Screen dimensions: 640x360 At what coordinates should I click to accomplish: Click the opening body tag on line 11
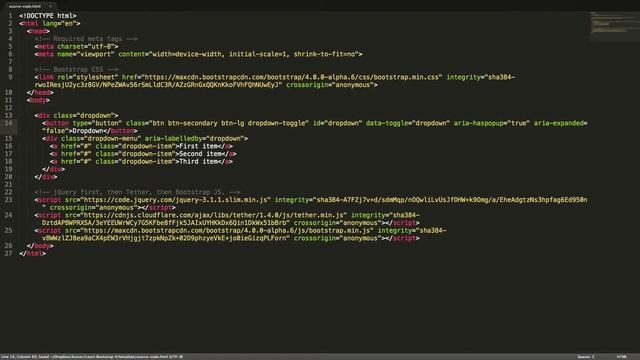point(38,100)
